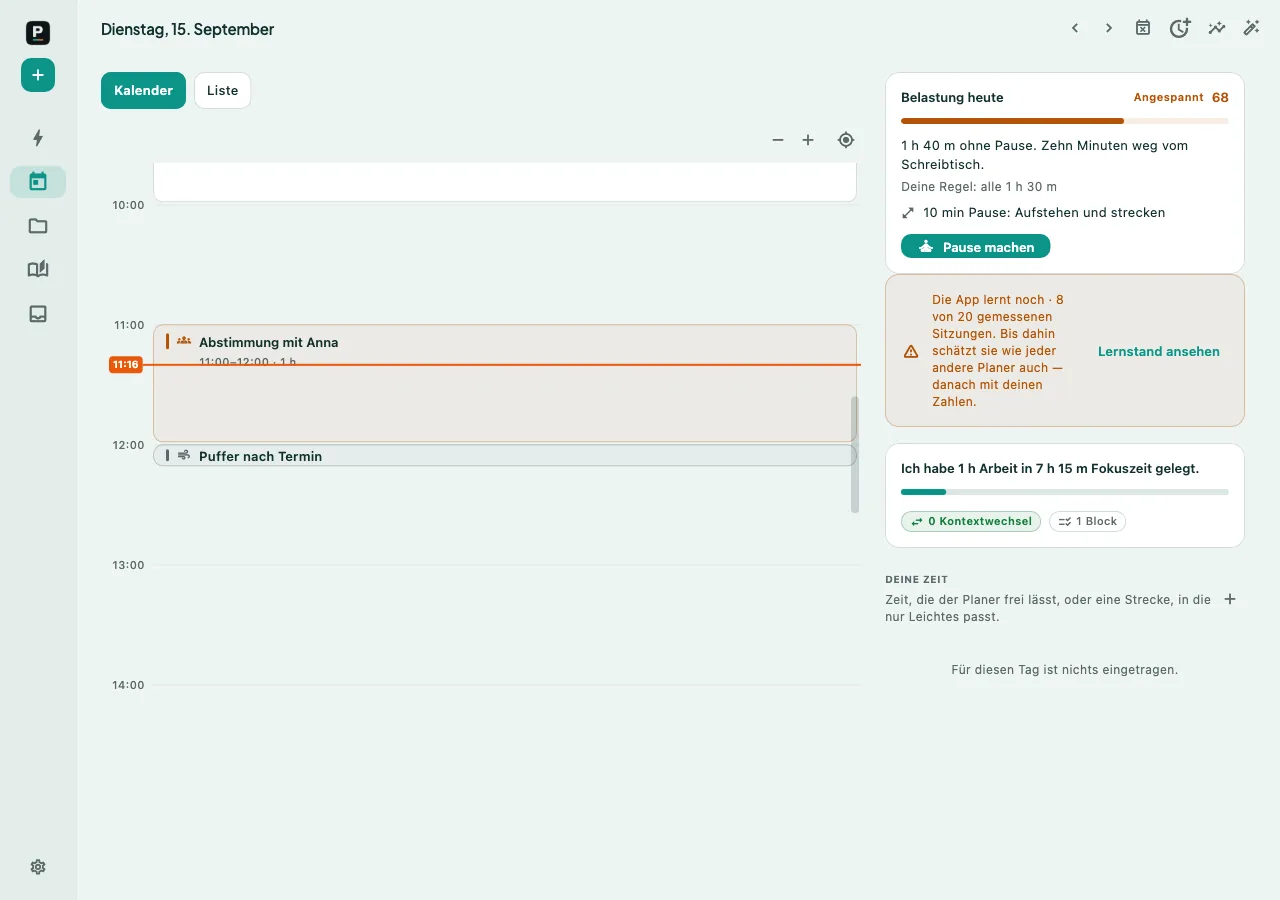Viewport: 1280px width, 900px height.
Task: Open Puffer nach Termin block
Action: click(505, 455)
